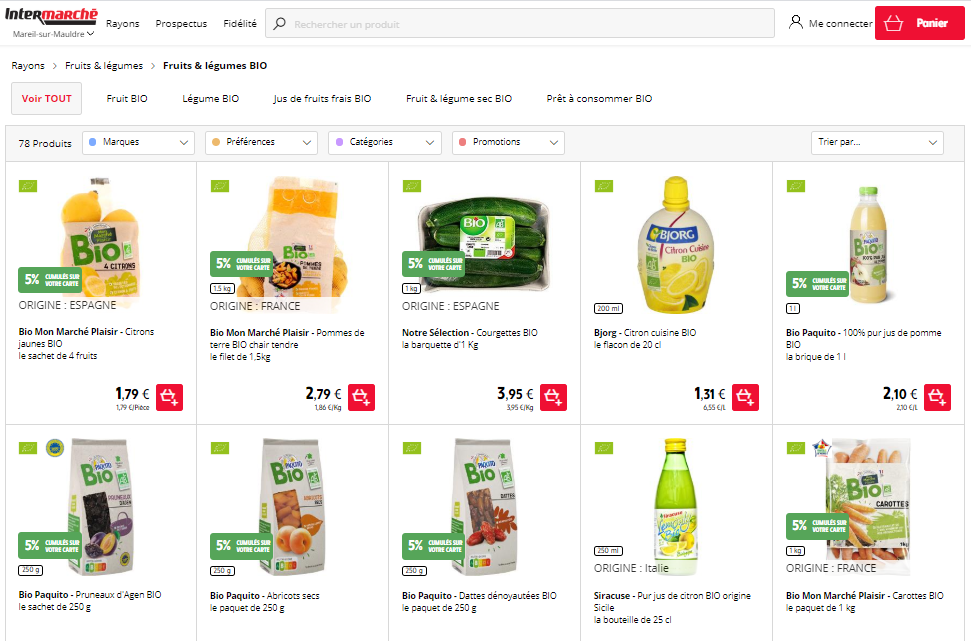Add Bjorg Citron cuisine BIO to cart

pos(746,397)
